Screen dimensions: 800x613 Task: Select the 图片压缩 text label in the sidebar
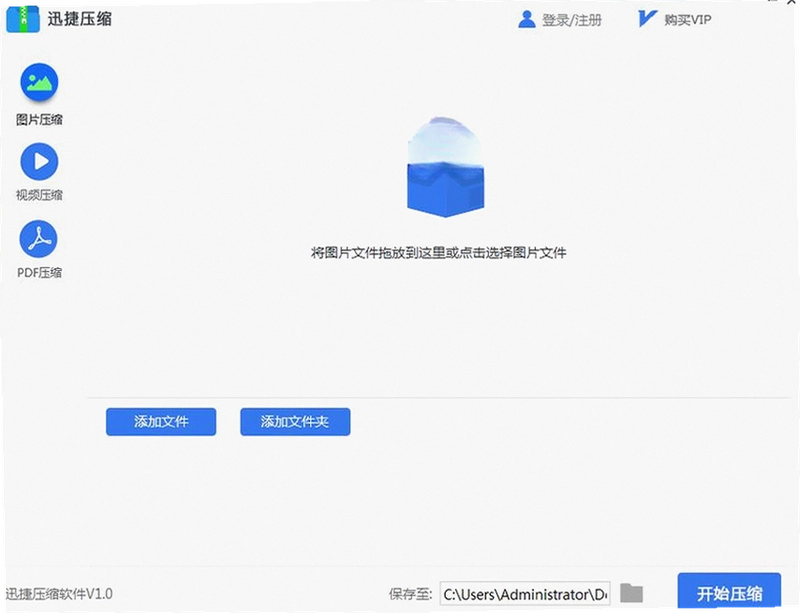(39, 119)
